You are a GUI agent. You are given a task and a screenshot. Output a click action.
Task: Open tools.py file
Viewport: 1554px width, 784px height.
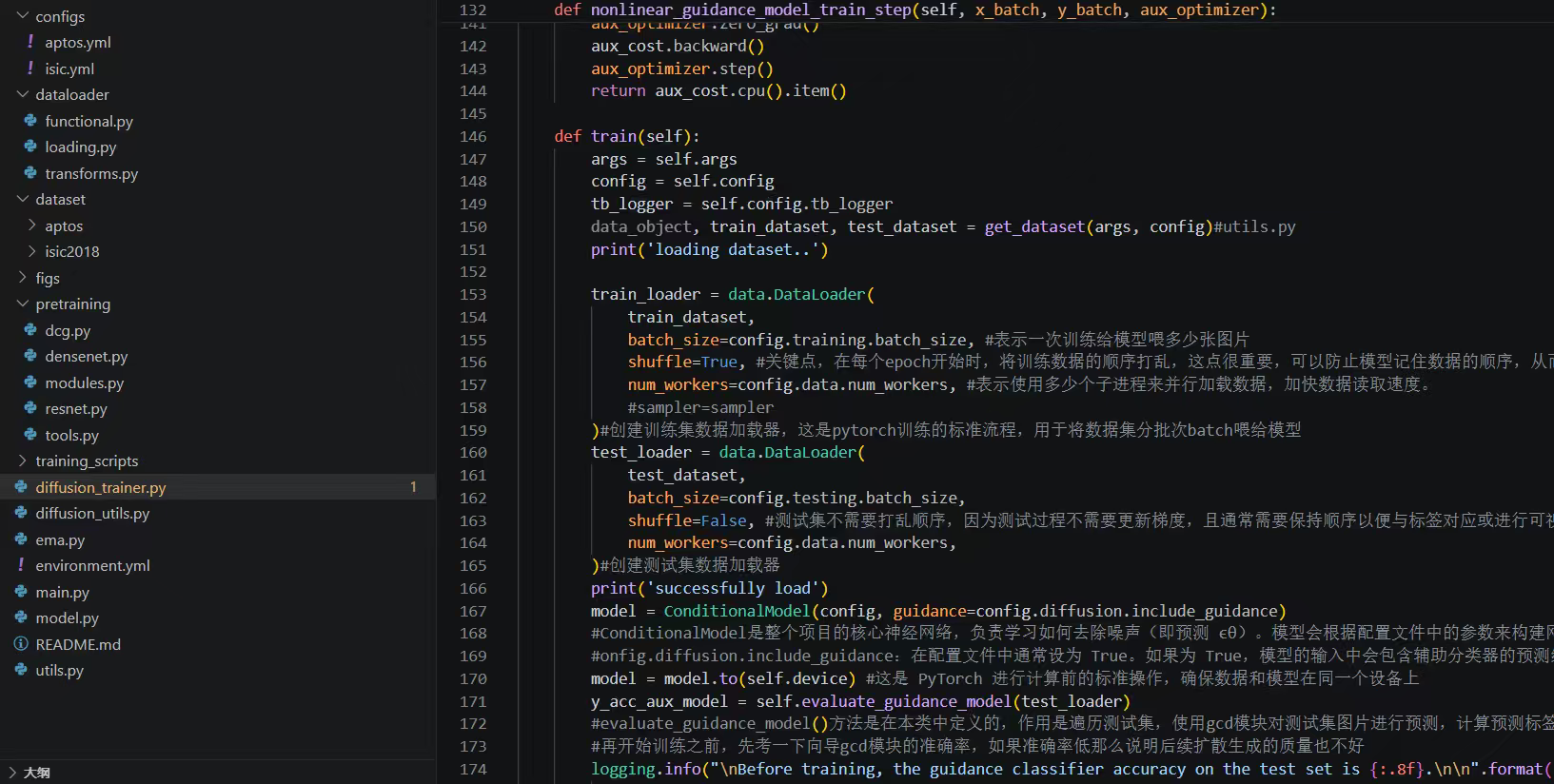71,435
